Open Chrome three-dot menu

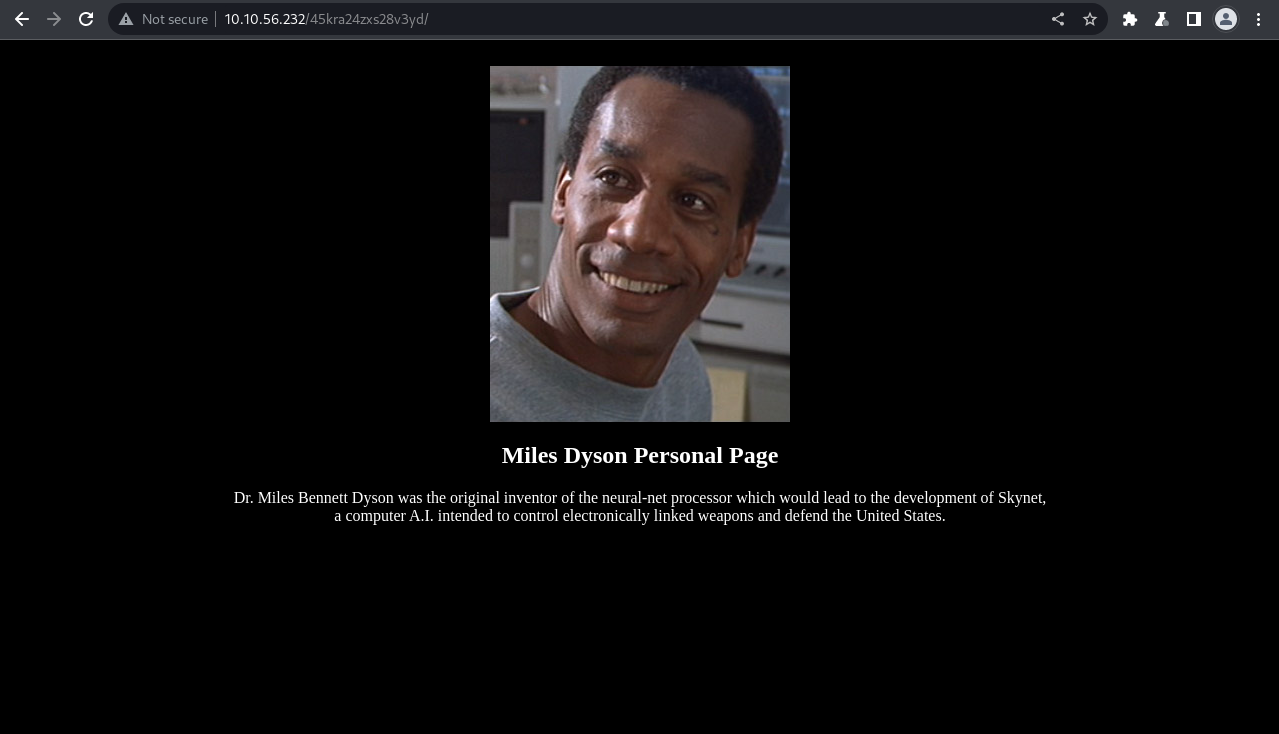(1258, 19)
